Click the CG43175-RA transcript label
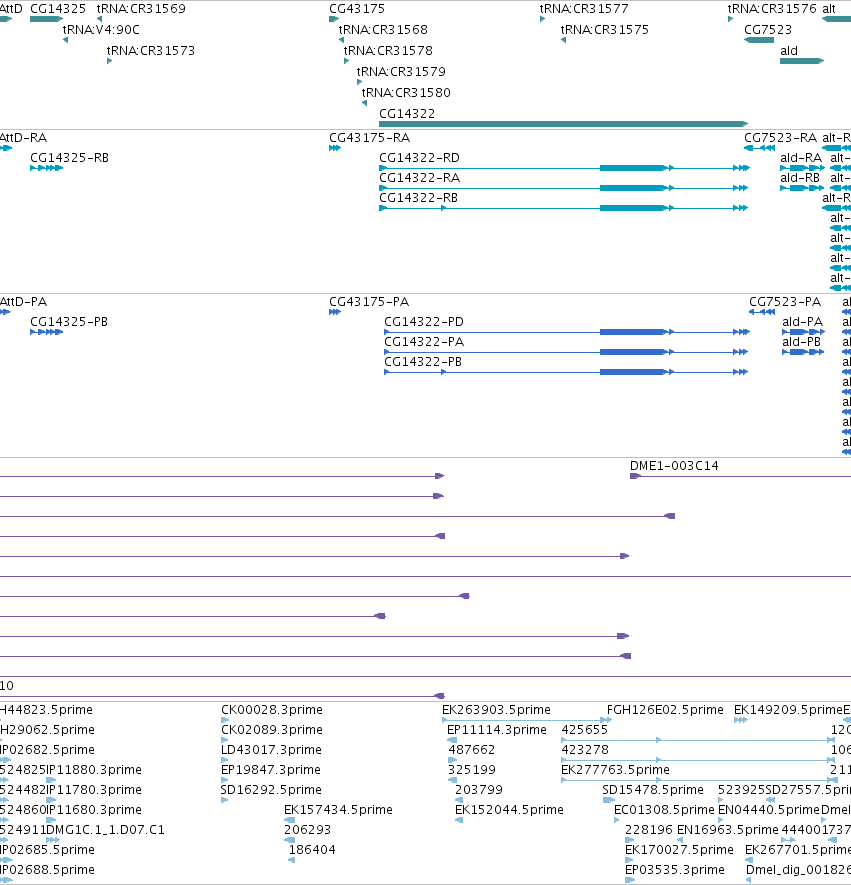The image size is (851, 885). [370, 138]
